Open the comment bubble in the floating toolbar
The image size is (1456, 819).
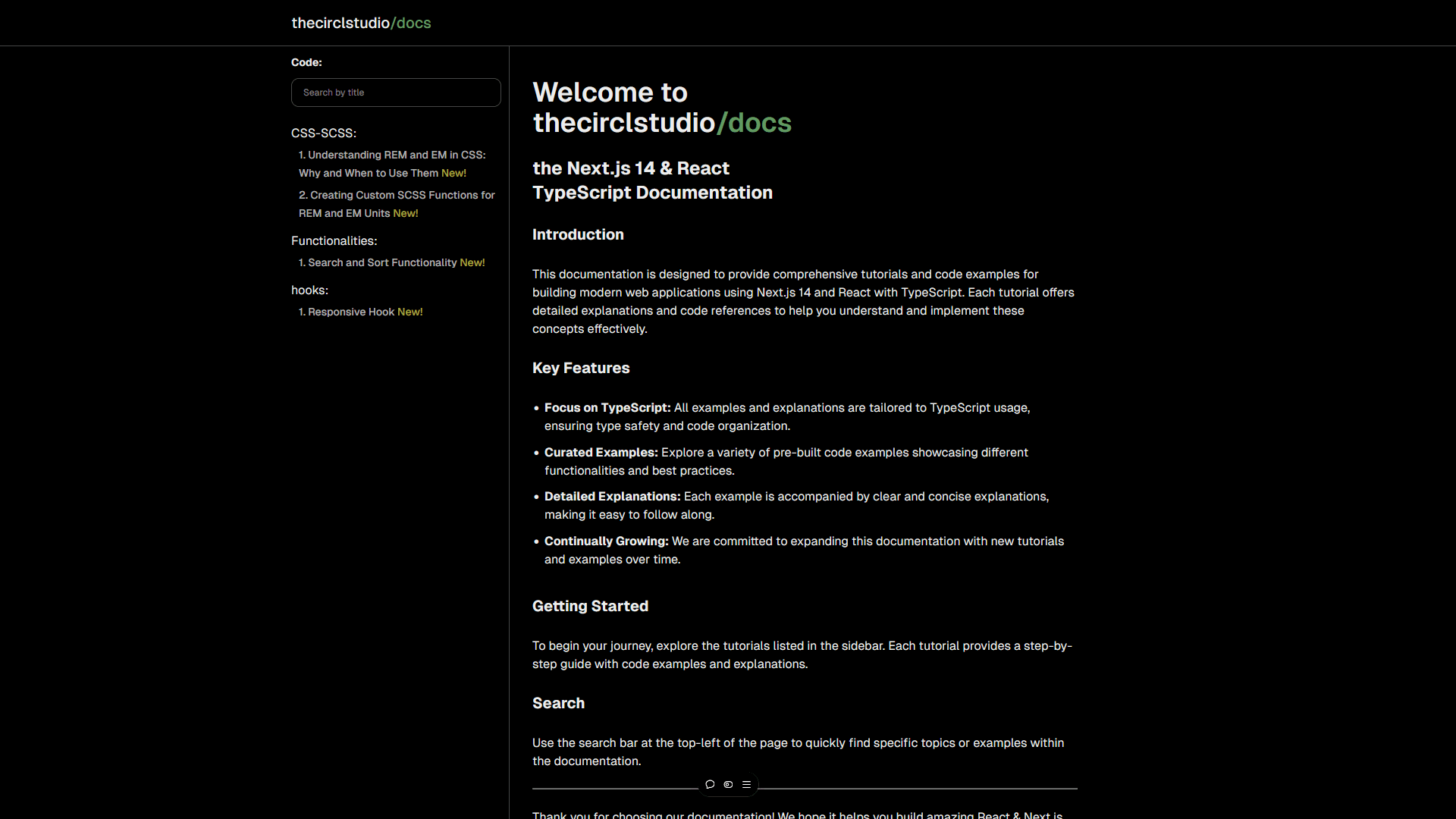[710, 784]
